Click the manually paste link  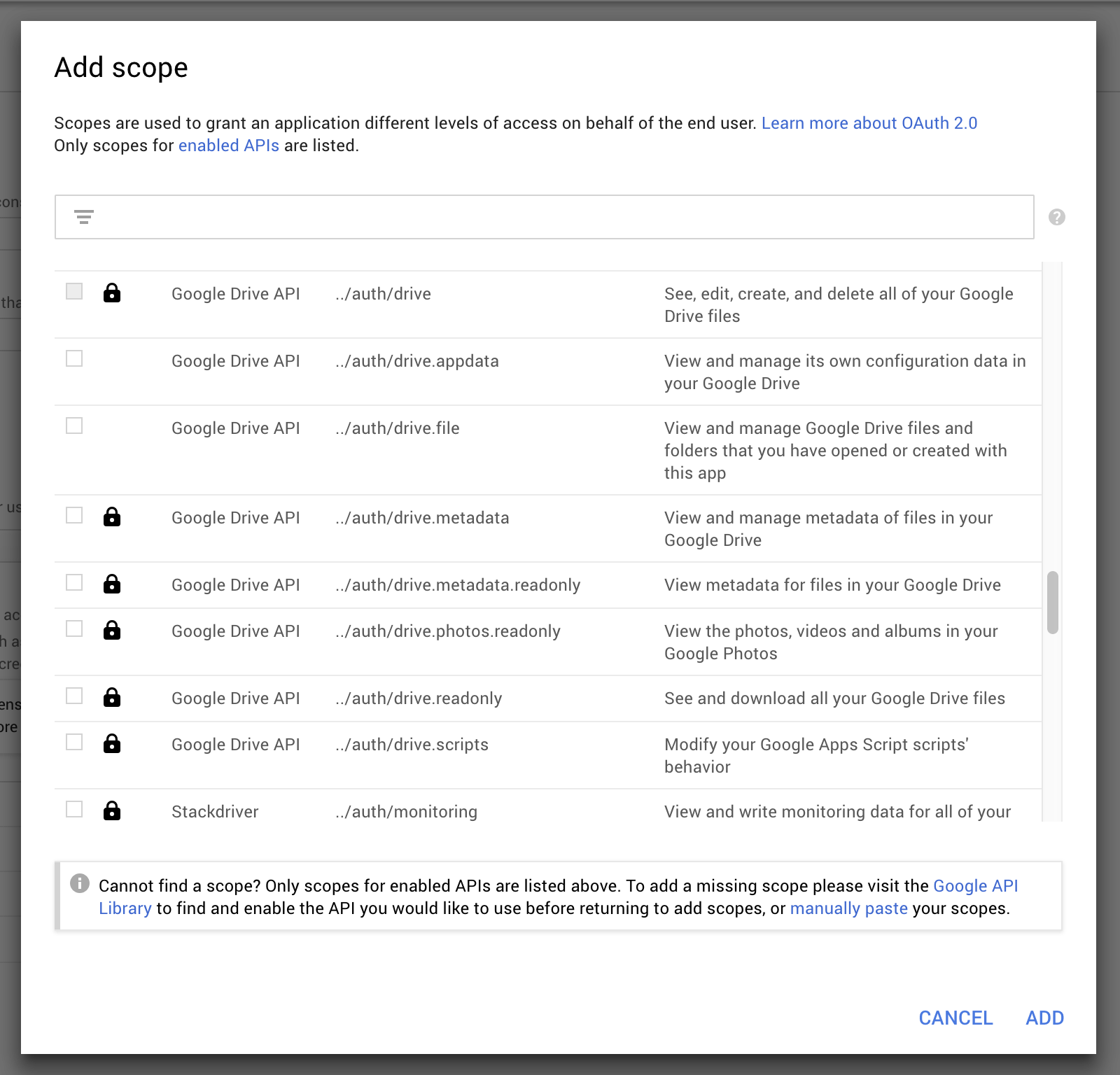pyautogui.click(x=848, y=908)
